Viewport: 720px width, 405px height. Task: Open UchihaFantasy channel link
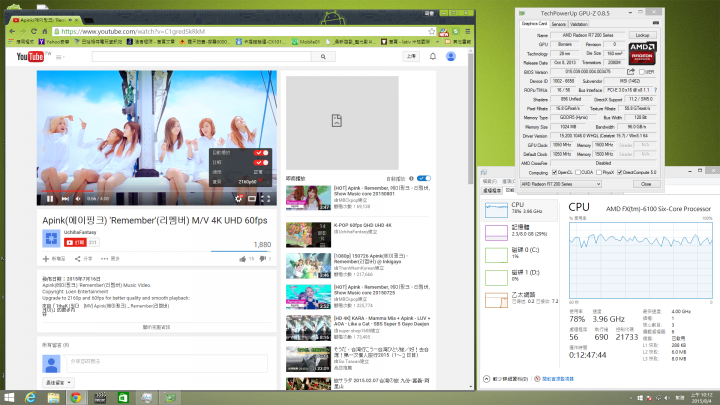pos(80,232)
